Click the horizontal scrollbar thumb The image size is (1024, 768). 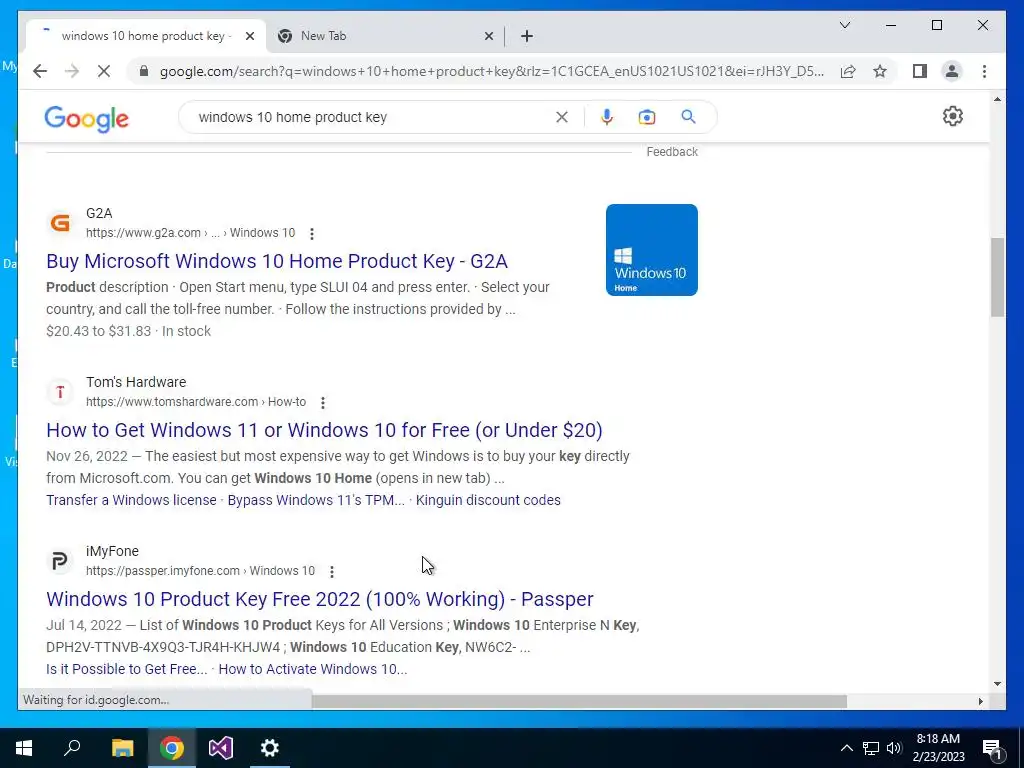click(579, 701)
